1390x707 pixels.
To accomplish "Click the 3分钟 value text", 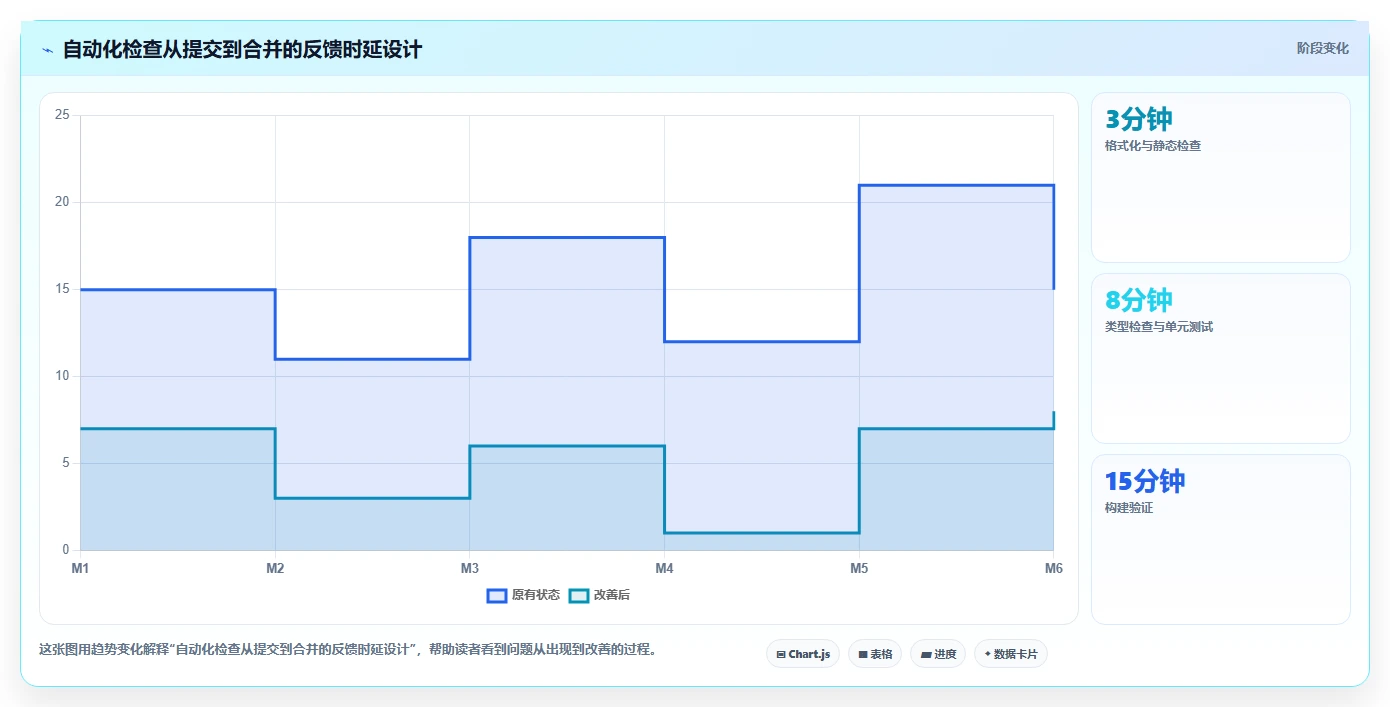I will pyautogui.click(x=1139, y=119).
